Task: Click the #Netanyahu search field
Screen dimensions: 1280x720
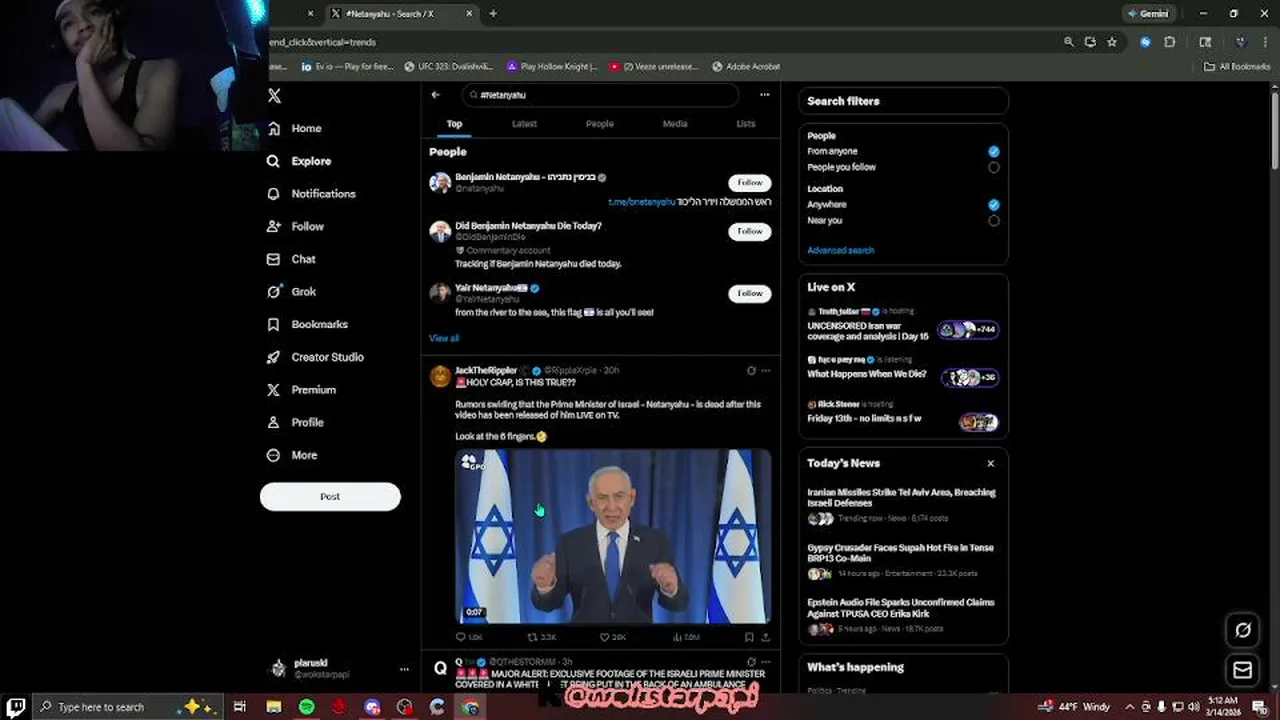Action: [600, 95]
